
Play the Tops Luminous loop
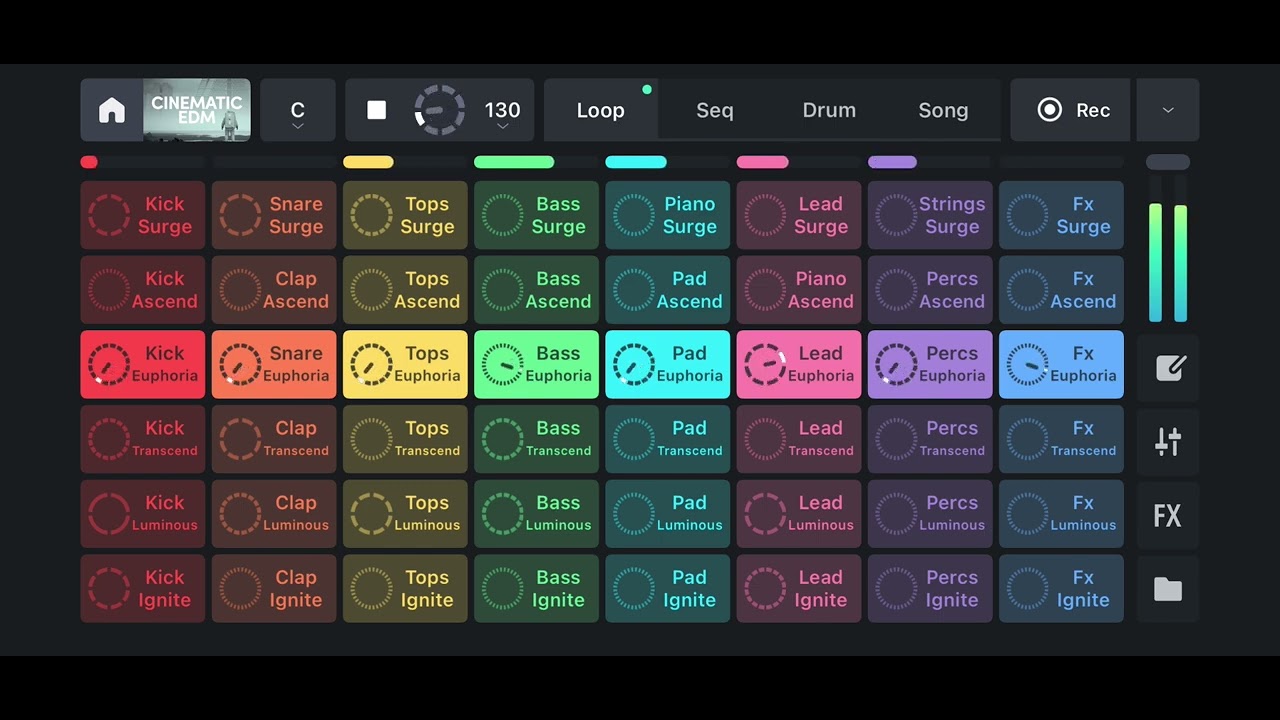tap(405, 514)
